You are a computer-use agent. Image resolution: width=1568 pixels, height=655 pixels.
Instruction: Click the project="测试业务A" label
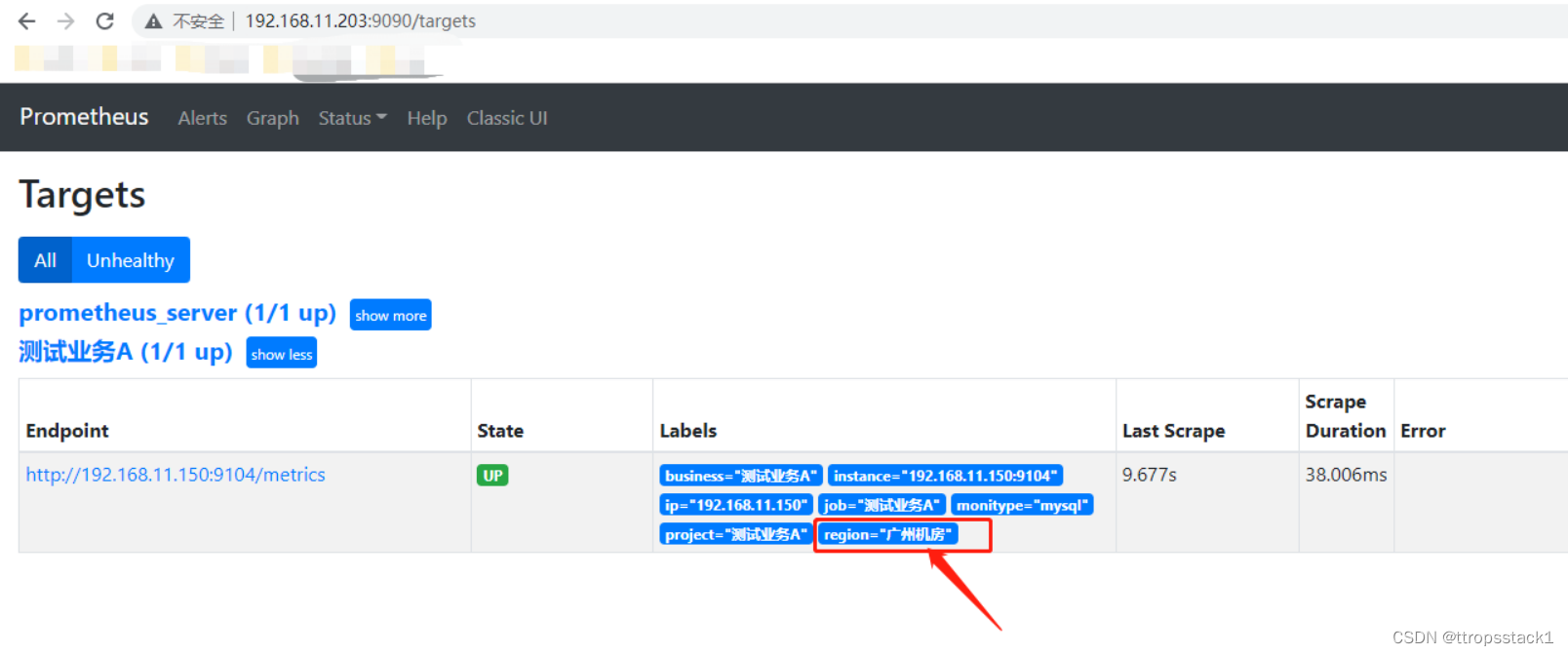(x=736, y=534)
